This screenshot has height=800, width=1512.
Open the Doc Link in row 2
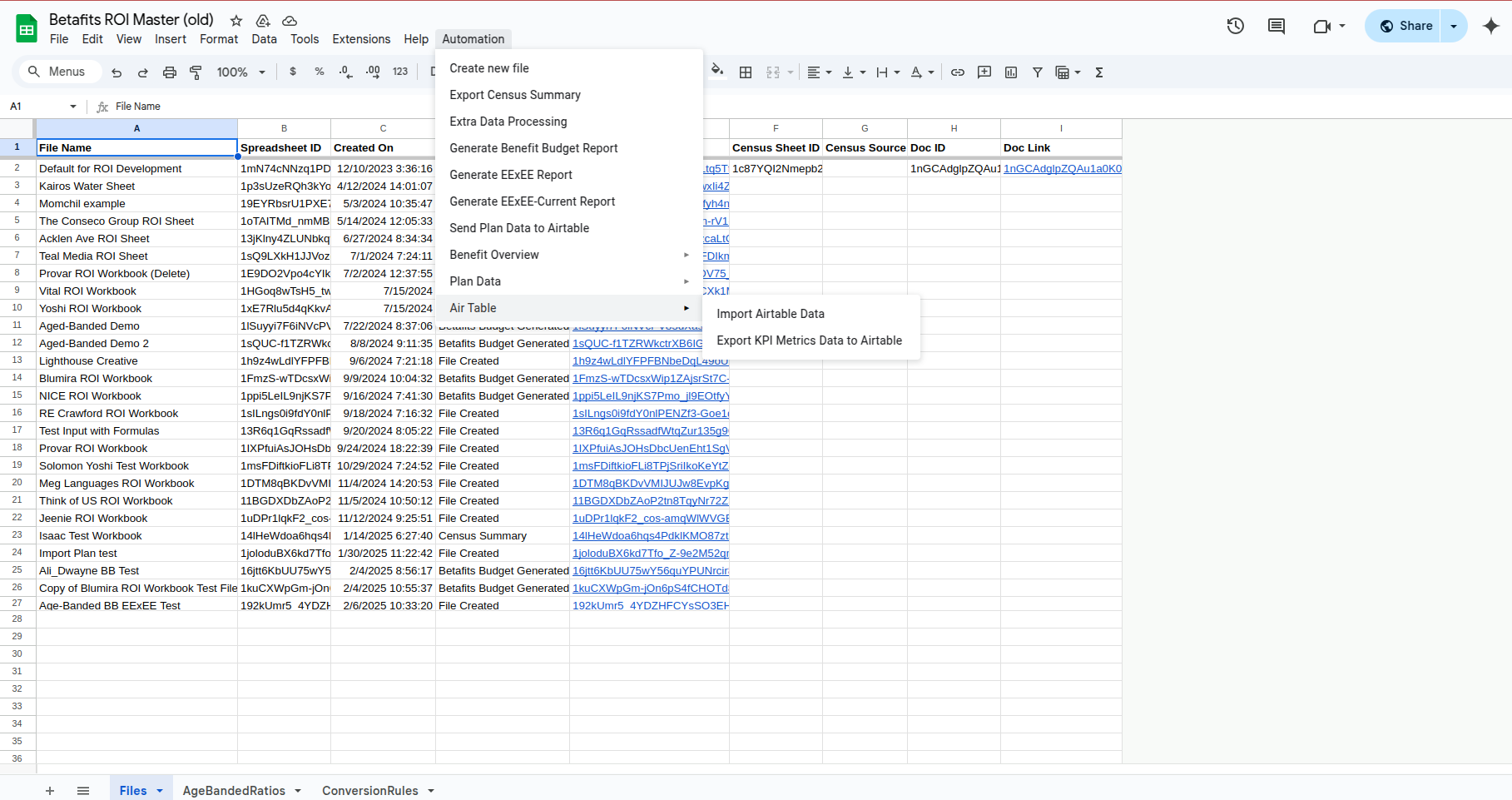[1062, 169]
